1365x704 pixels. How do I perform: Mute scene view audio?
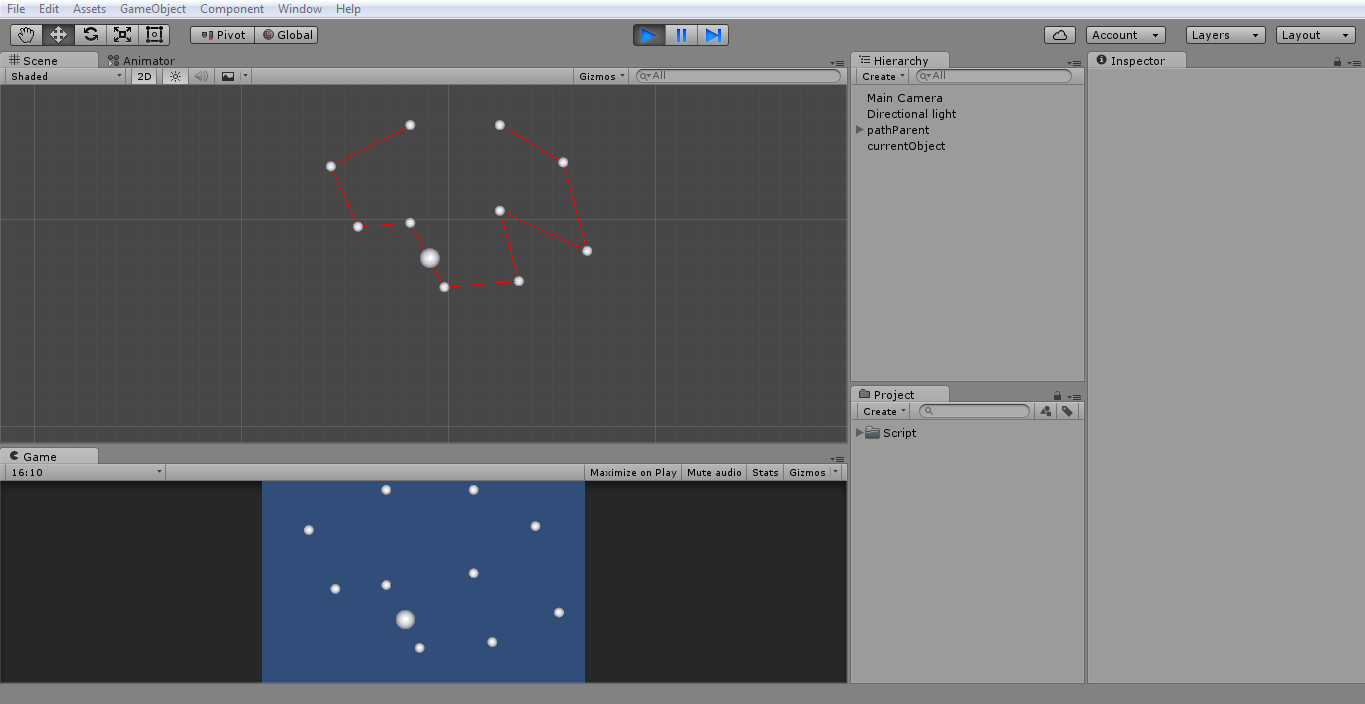point(200,76)
